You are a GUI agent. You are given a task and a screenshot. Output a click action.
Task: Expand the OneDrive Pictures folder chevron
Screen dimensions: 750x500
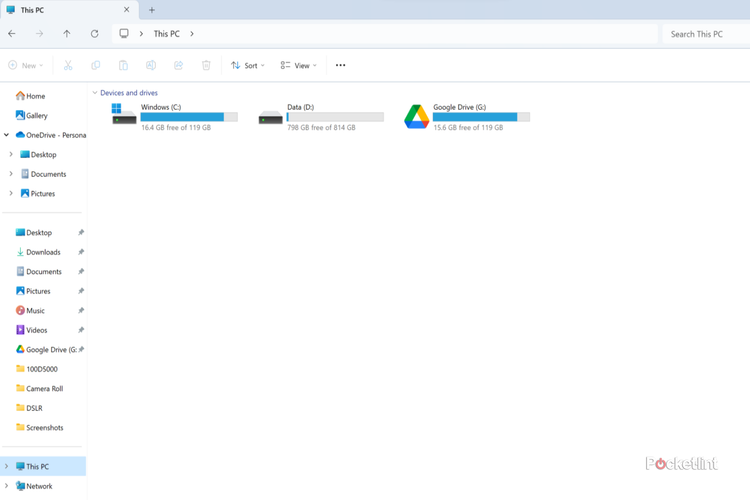pos(11,193)
